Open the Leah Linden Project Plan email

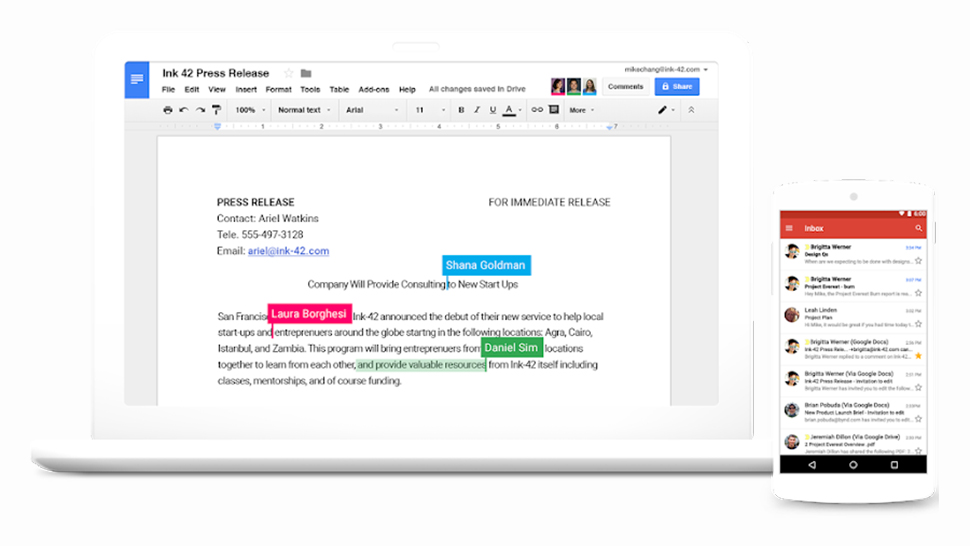click(x=853, y=317)
